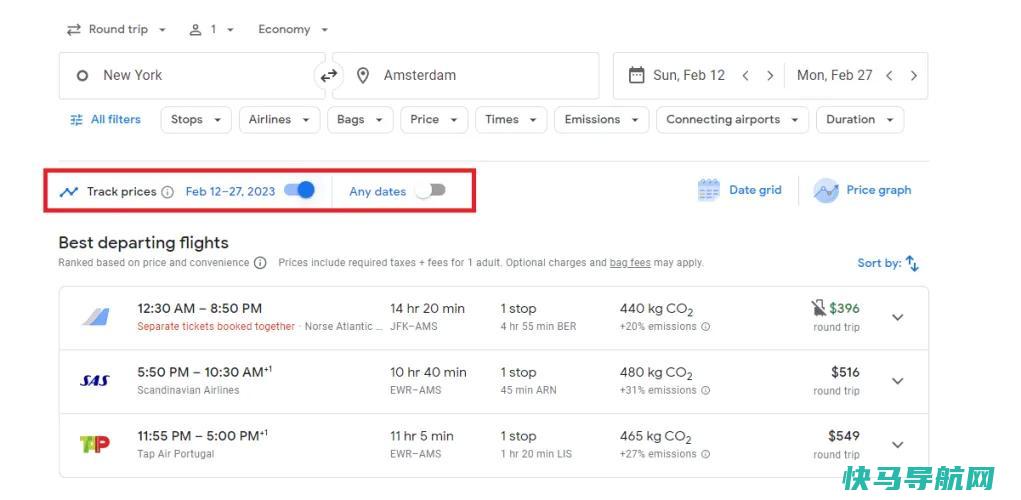Click emissions info icon on +27% emissions

706,454
